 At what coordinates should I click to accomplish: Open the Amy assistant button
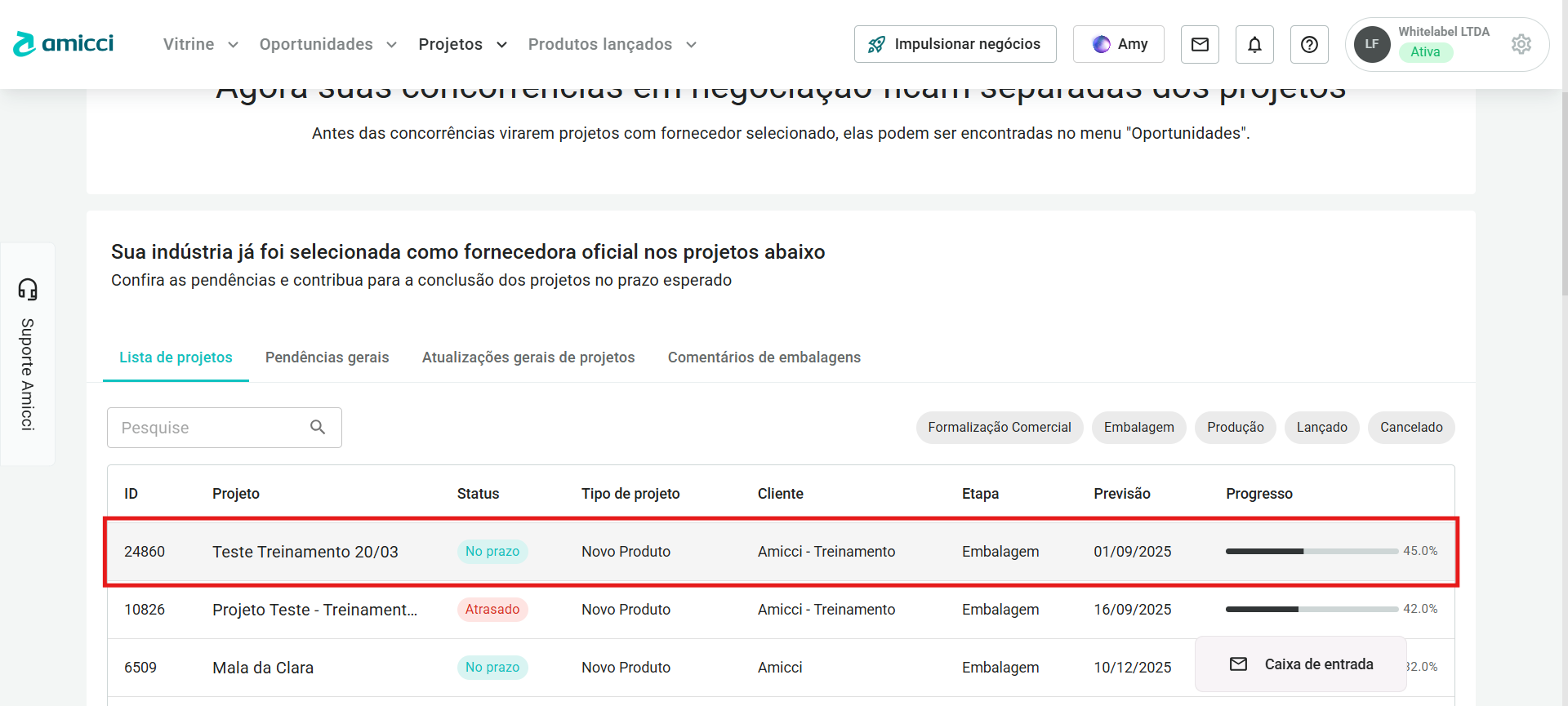[1119, 44]
